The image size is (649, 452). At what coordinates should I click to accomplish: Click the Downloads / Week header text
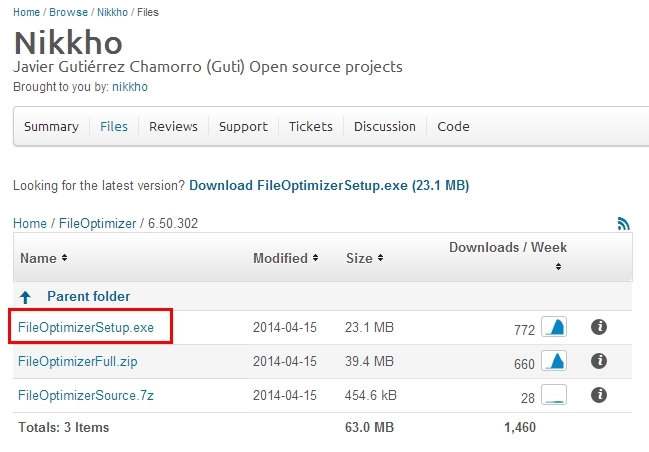coord(508,248)
